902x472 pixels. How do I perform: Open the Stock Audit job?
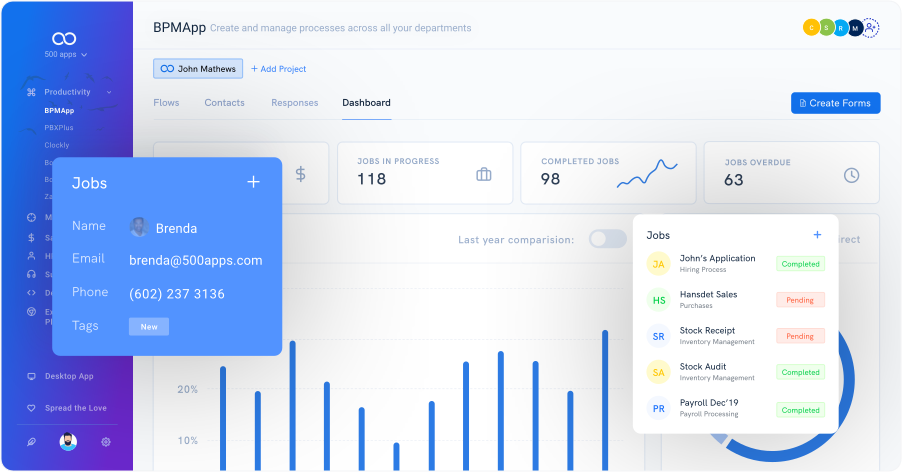click(x=702, y=367)
